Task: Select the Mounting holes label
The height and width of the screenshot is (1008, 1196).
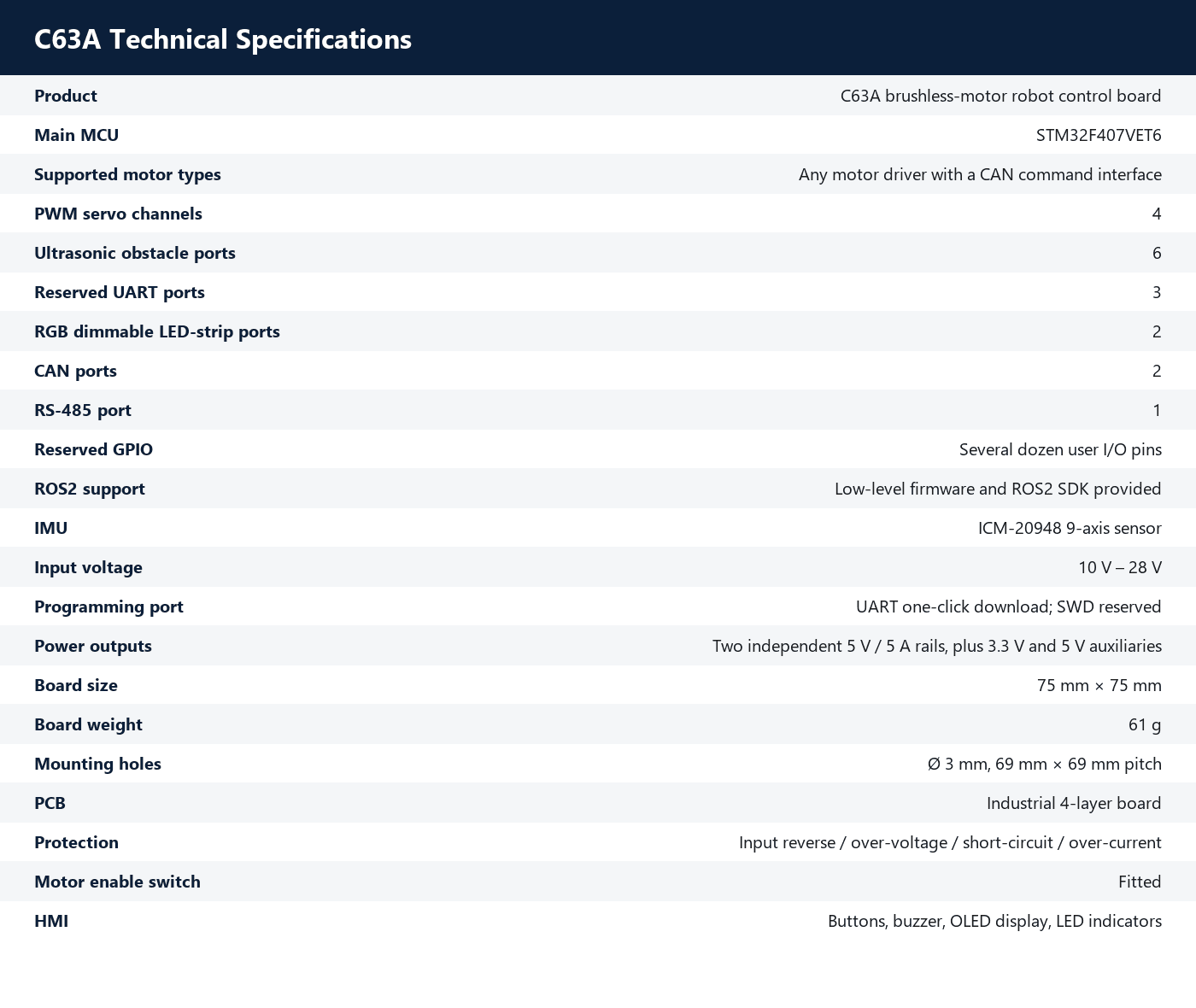Action: click(97, 764)
